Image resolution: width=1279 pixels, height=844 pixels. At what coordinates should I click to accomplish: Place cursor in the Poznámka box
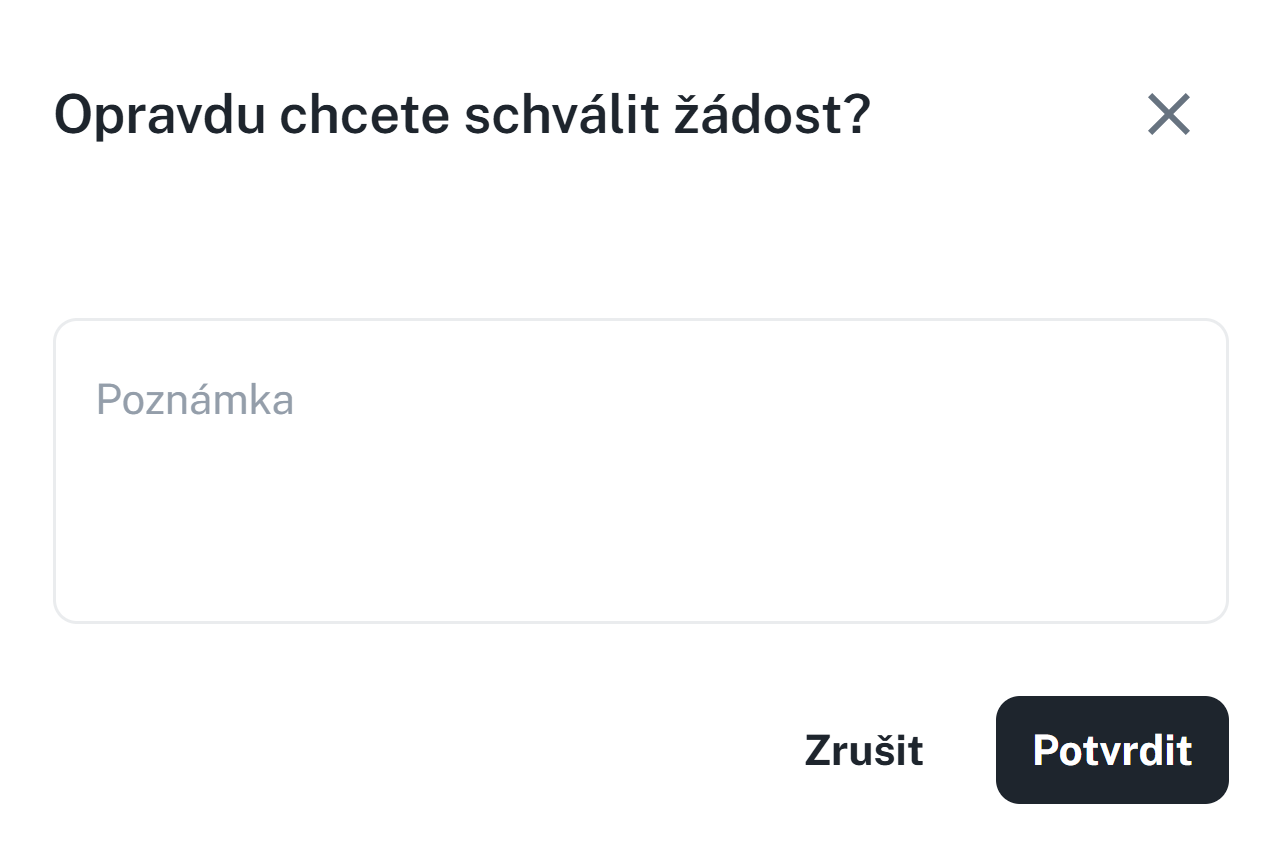point(640,471)
